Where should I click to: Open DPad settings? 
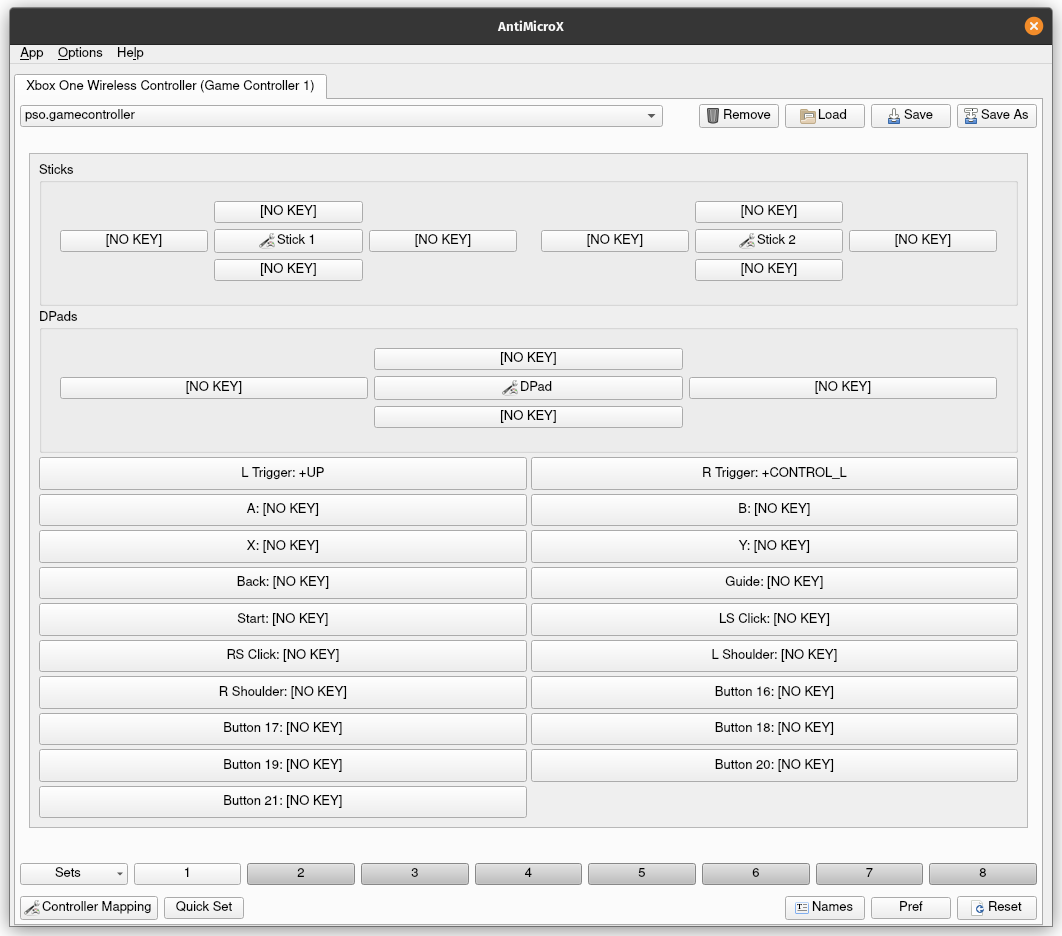(528, 387)
